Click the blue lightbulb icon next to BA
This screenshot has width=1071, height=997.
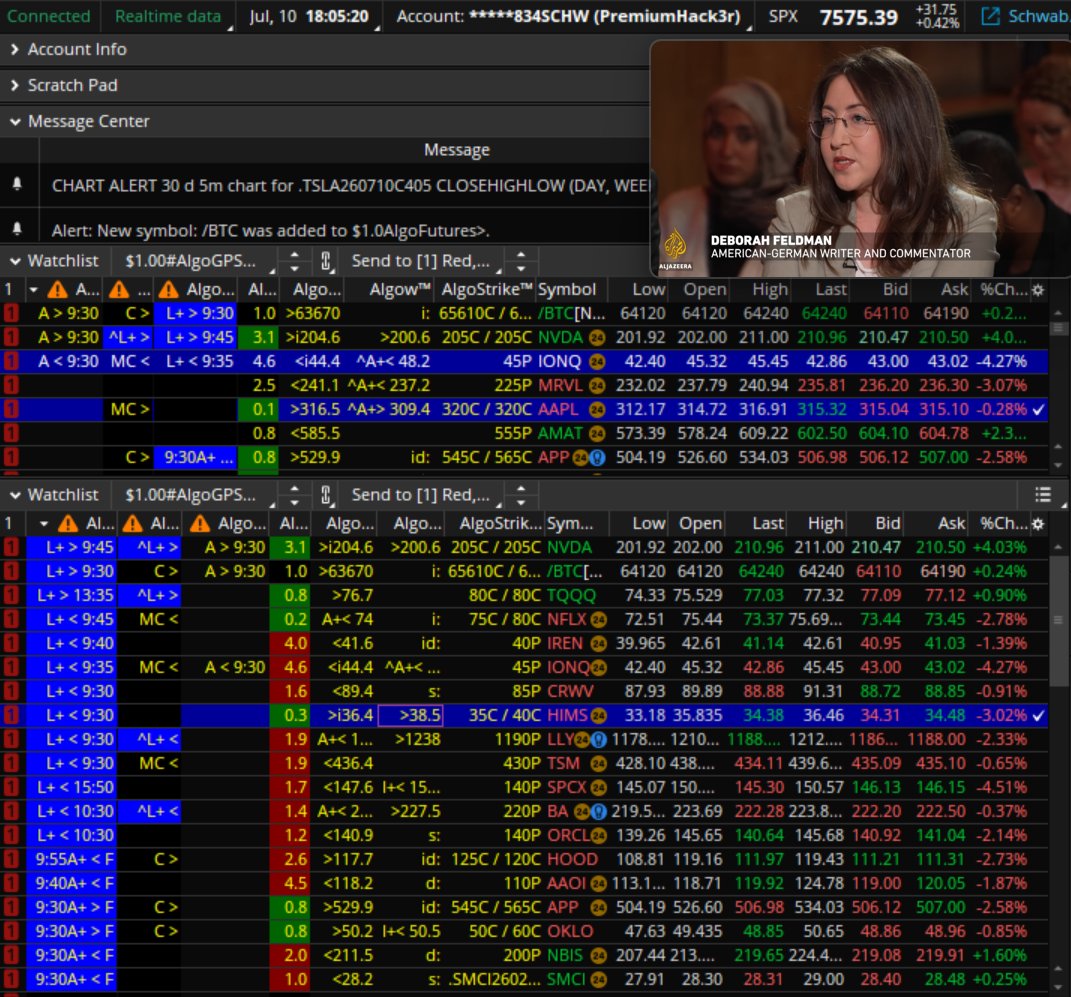[598, 811]
